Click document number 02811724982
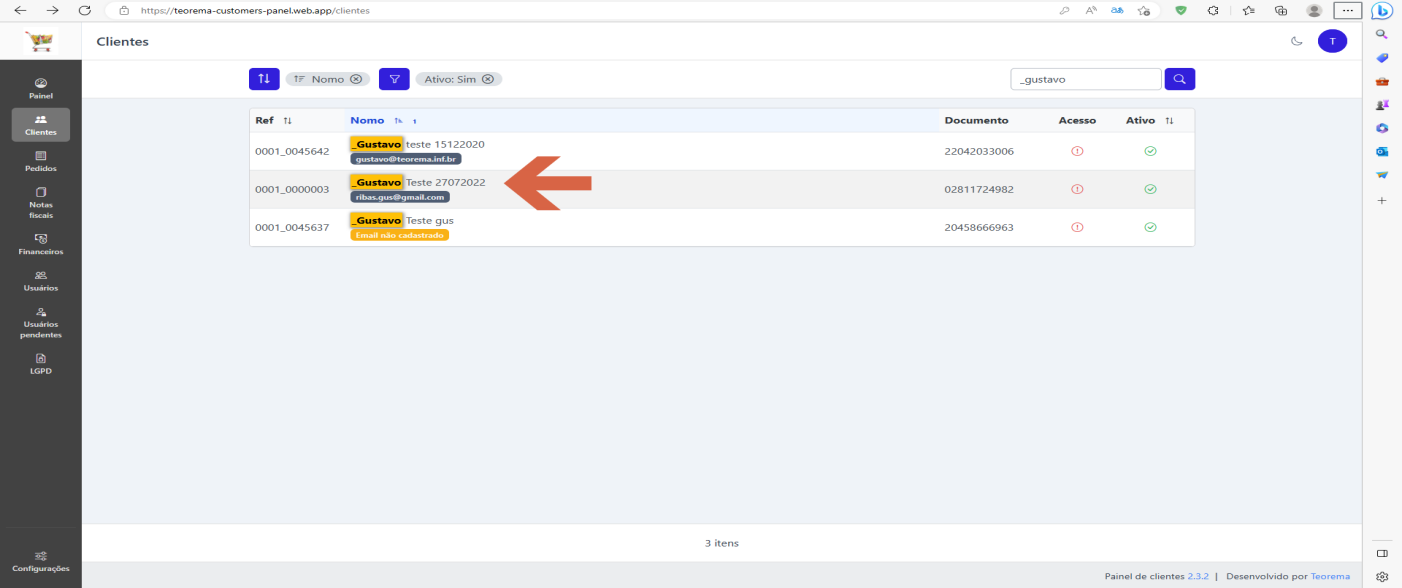 (x=979, y=189)
